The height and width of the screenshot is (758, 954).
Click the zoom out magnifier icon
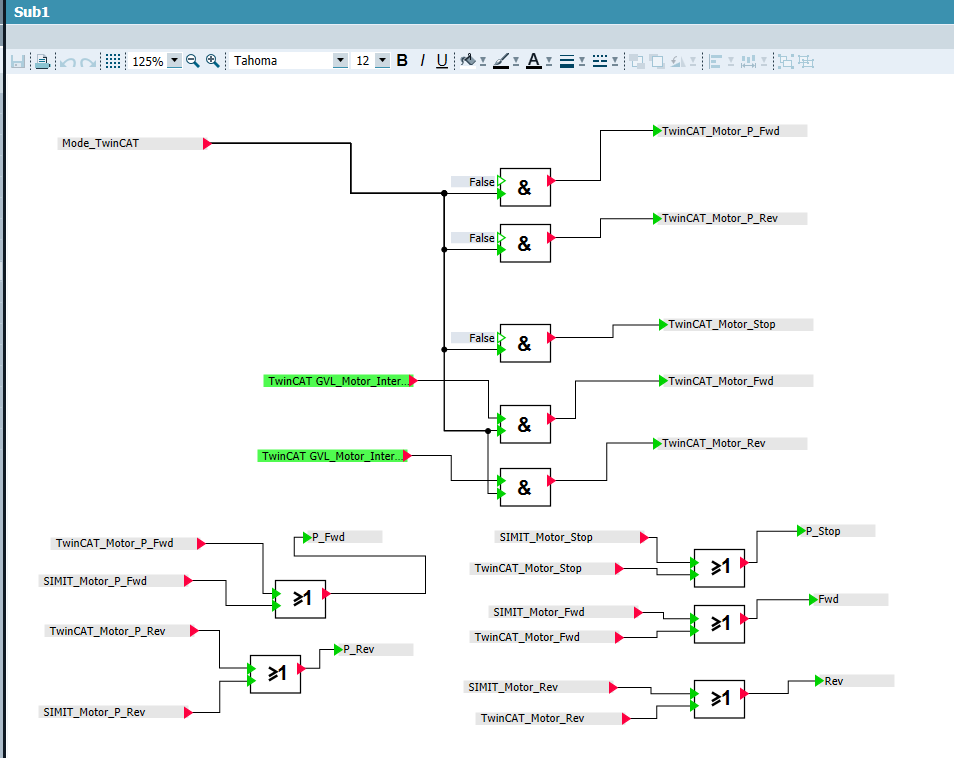(x=193, y=61)
